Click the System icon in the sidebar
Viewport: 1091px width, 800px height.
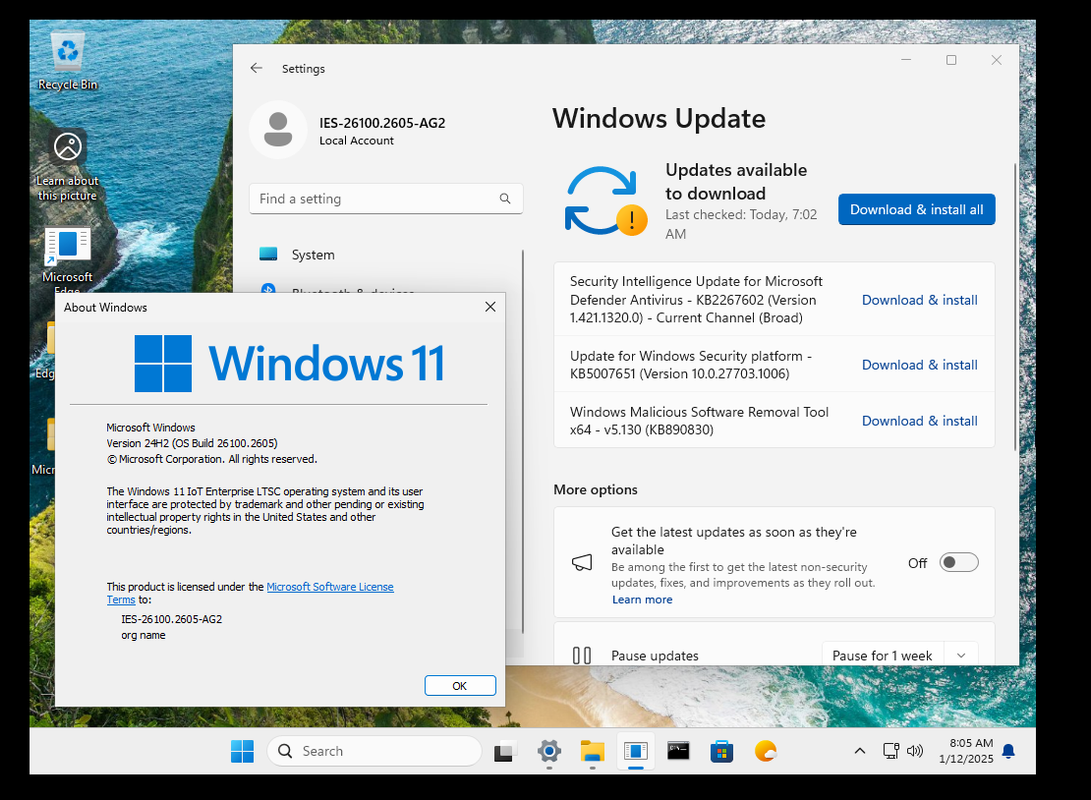[268, 254]
